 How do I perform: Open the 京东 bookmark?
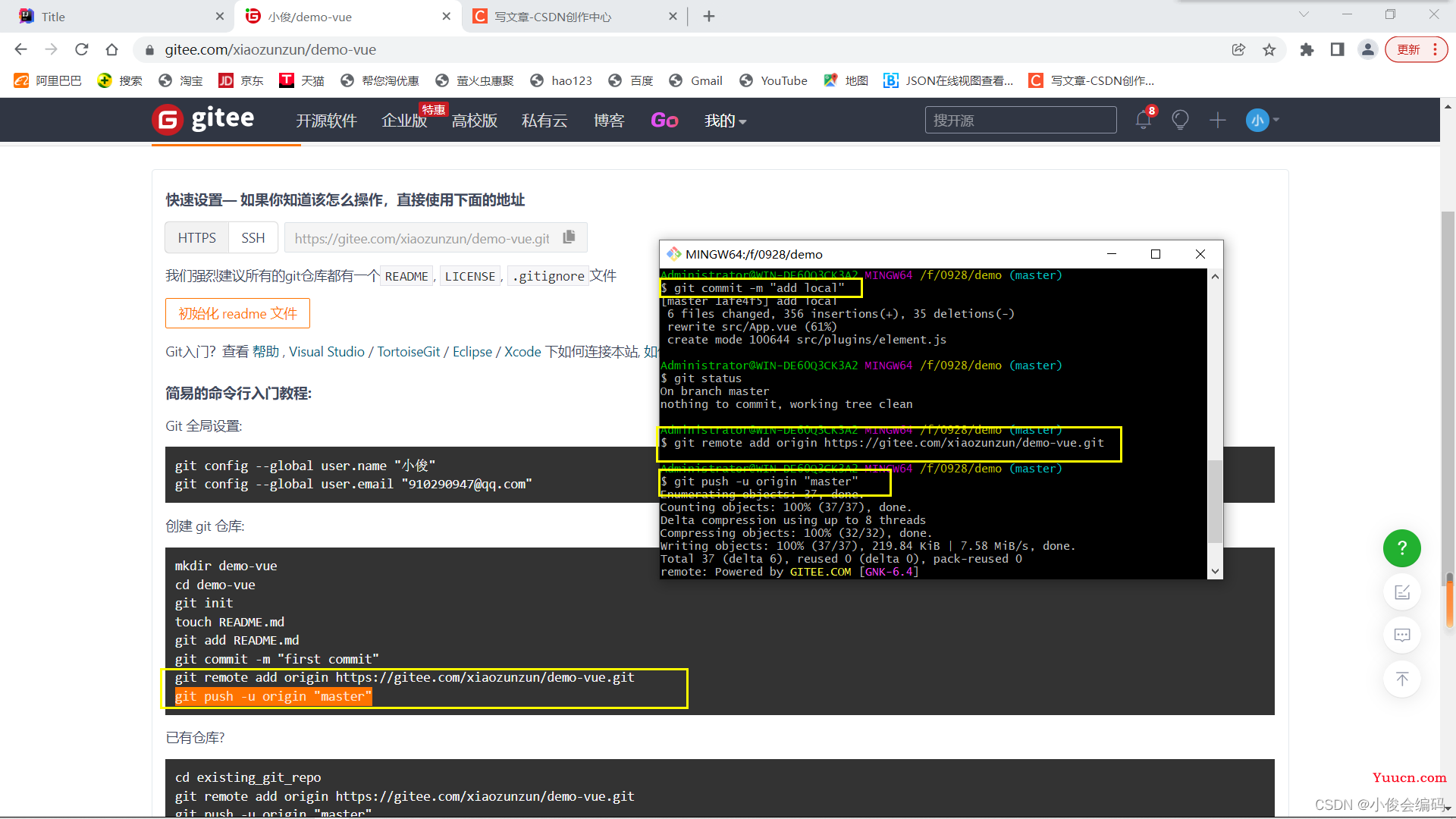coord(241,80)
